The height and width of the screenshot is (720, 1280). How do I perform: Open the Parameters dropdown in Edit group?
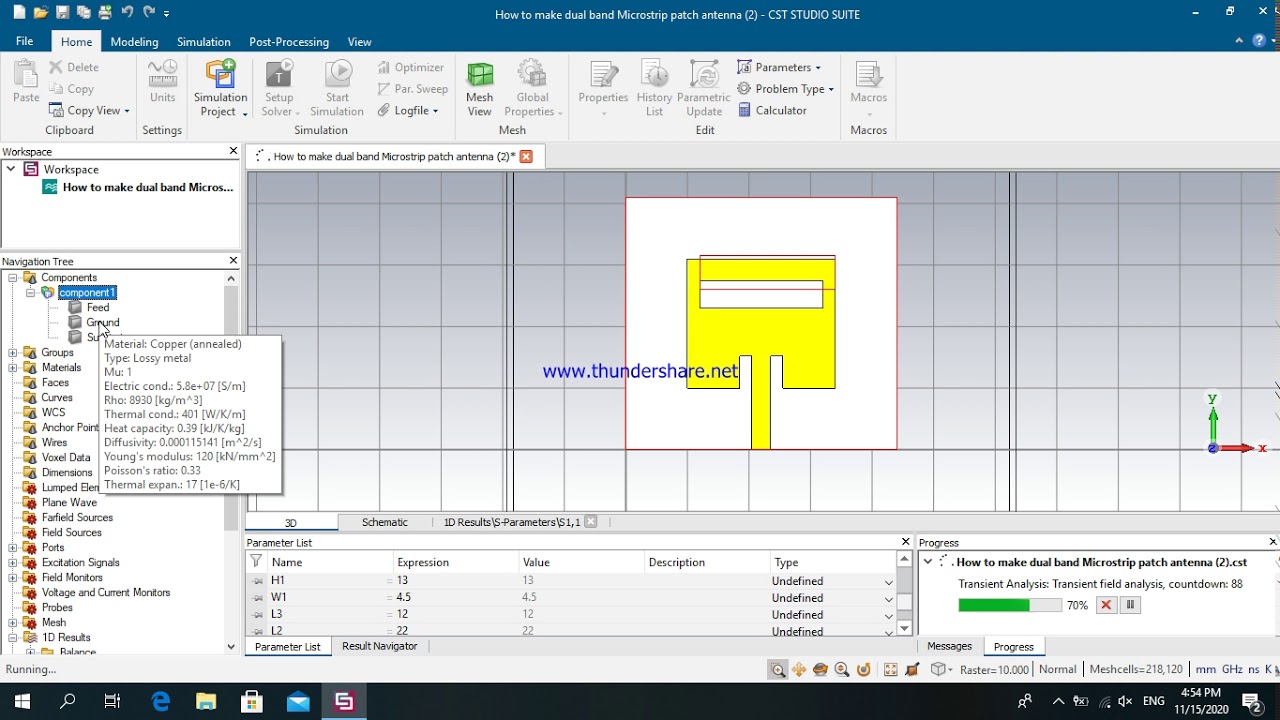[779, 67]
